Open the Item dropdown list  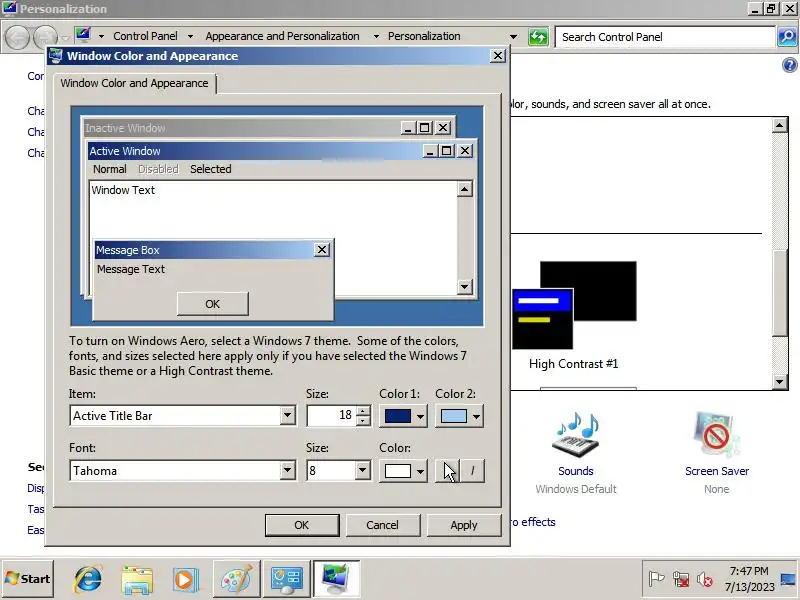(x=287, y=415)
